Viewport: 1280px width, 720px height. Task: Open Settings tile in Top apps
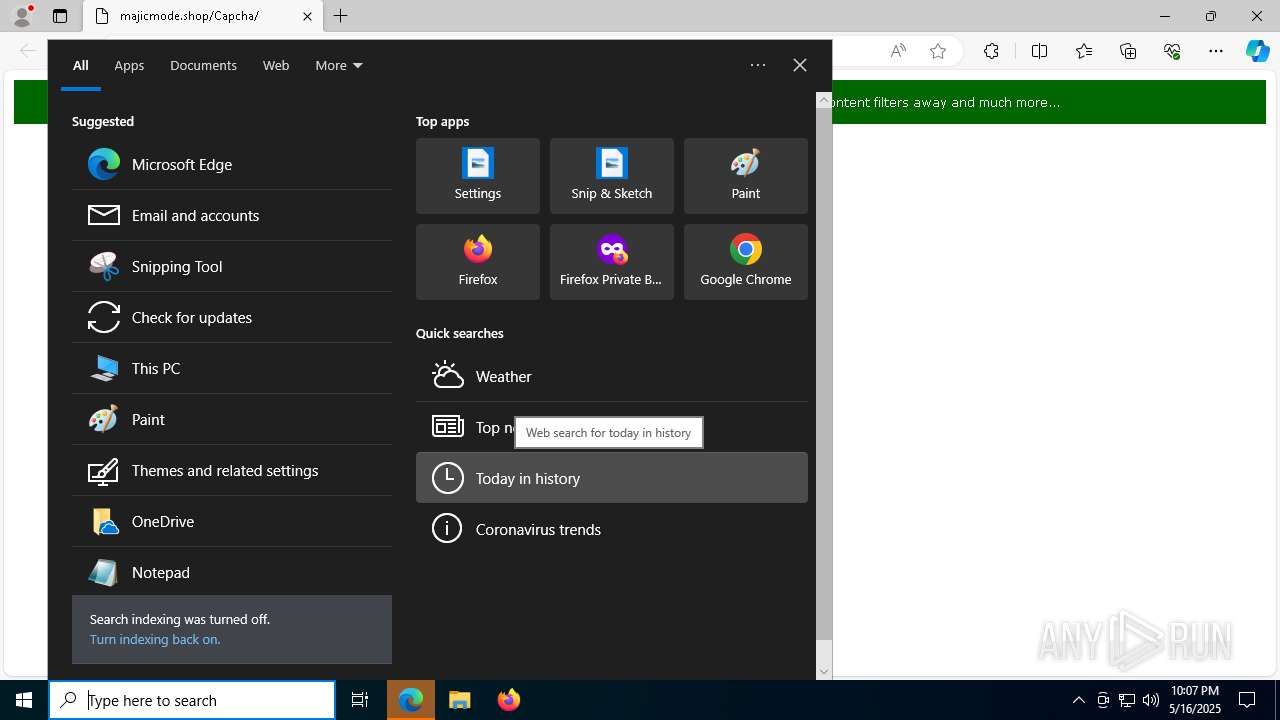478,176
